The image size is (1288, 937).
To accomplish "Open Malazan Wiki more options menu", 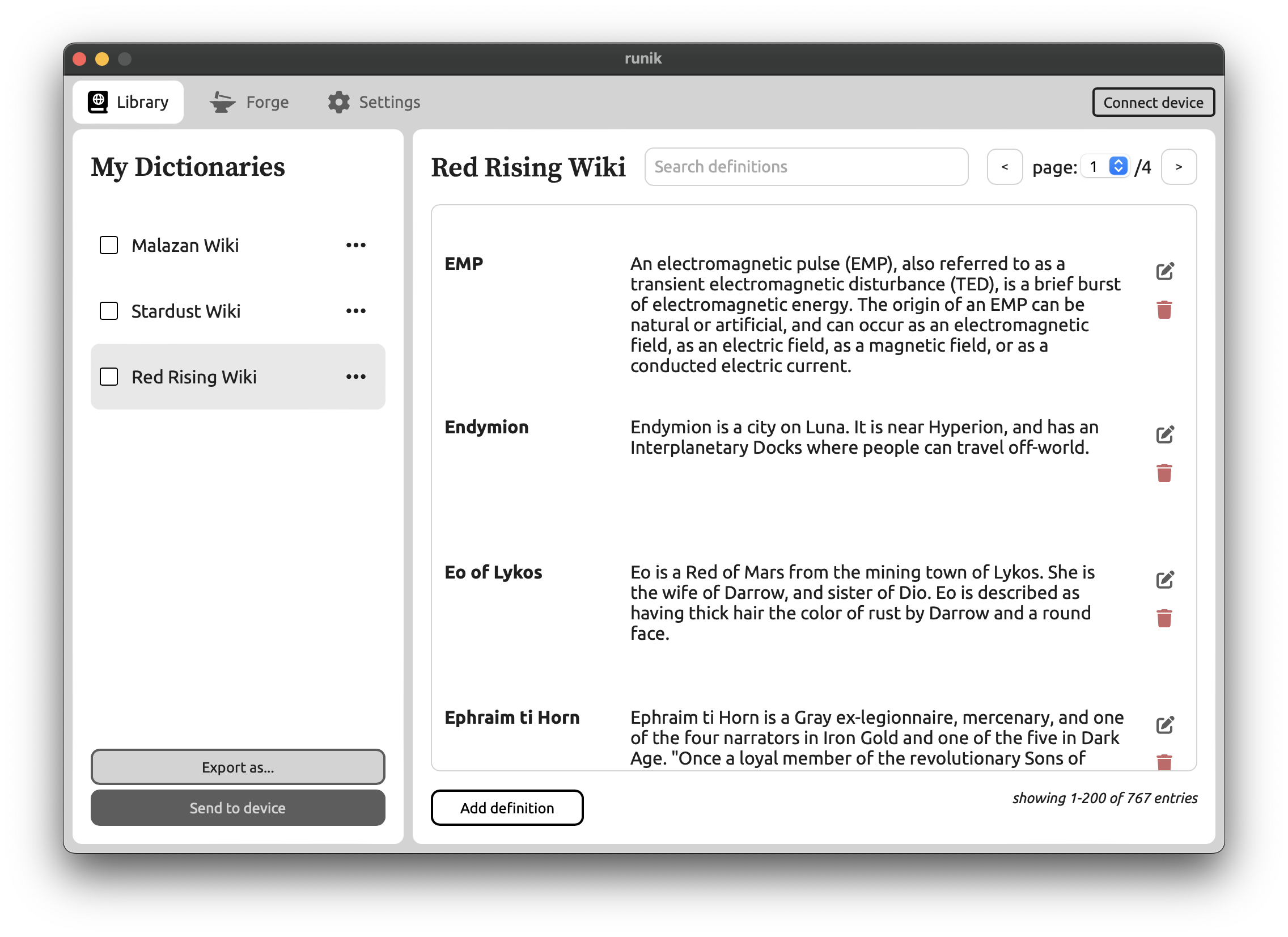I will tap(355, 246).
